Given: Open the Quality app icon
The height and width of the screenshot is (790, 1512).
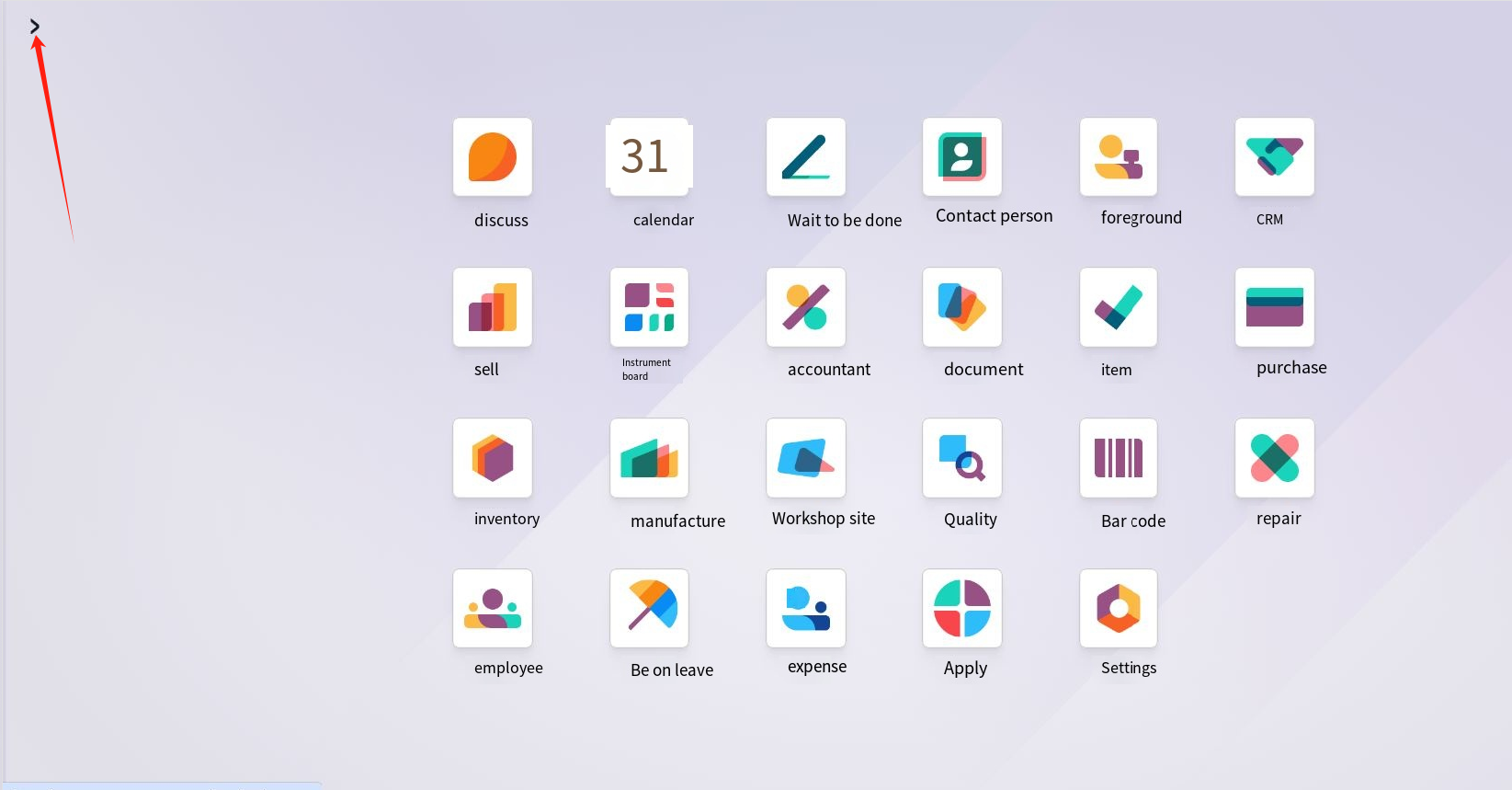Looking at the screenshot, I should pos(962,458).
